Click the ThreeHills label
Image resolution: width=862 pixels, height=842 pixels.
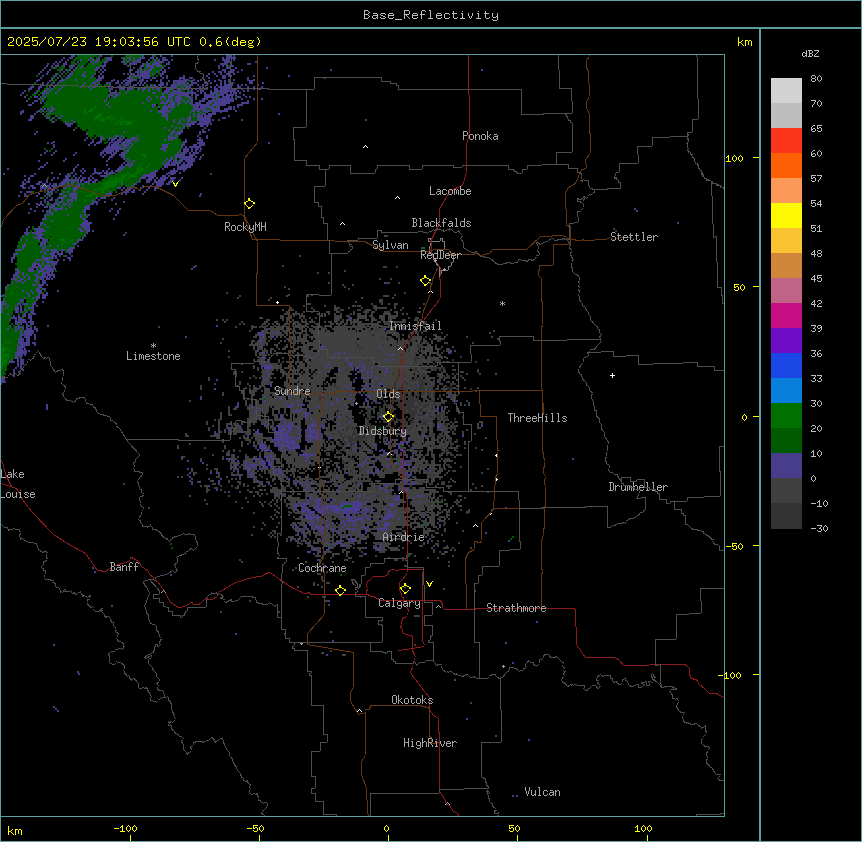[x=537, y=418]
